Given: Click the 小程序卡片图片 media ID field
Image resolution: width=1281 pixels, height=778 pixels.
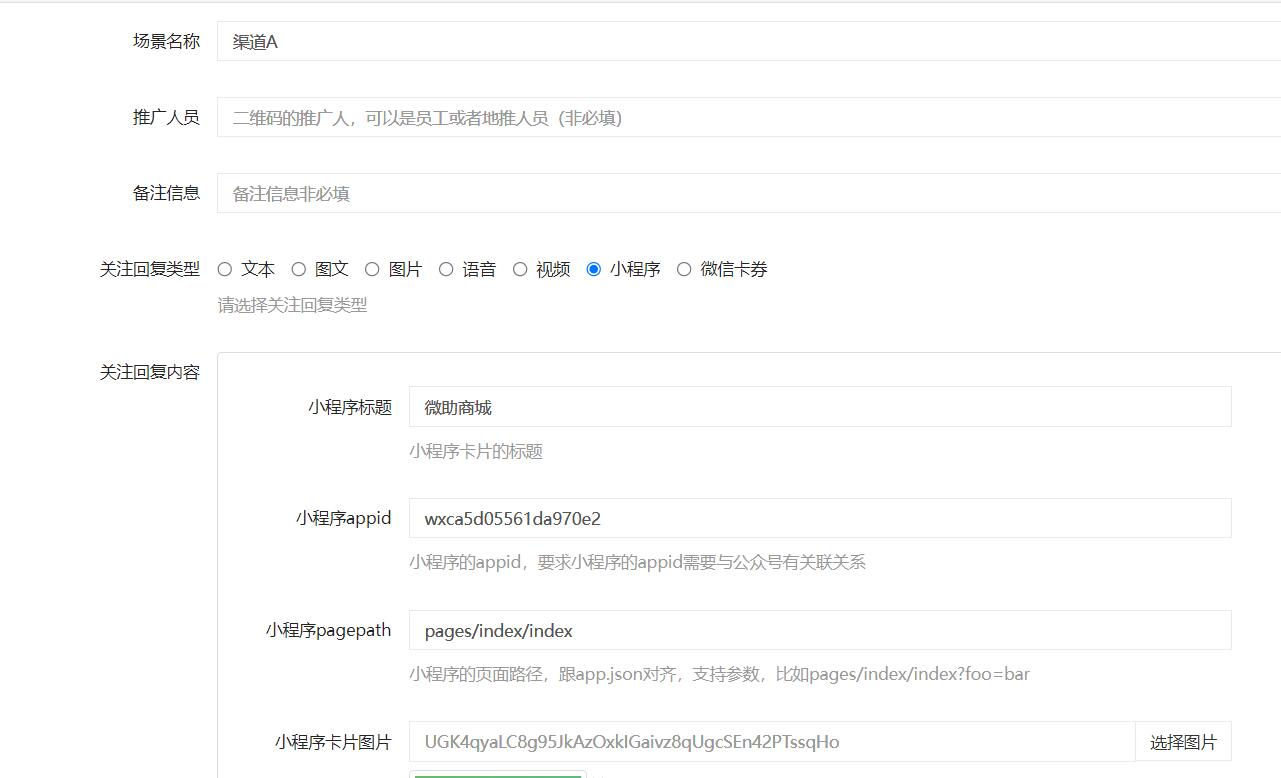Looking at the screenshot, I should coord(772,741).
